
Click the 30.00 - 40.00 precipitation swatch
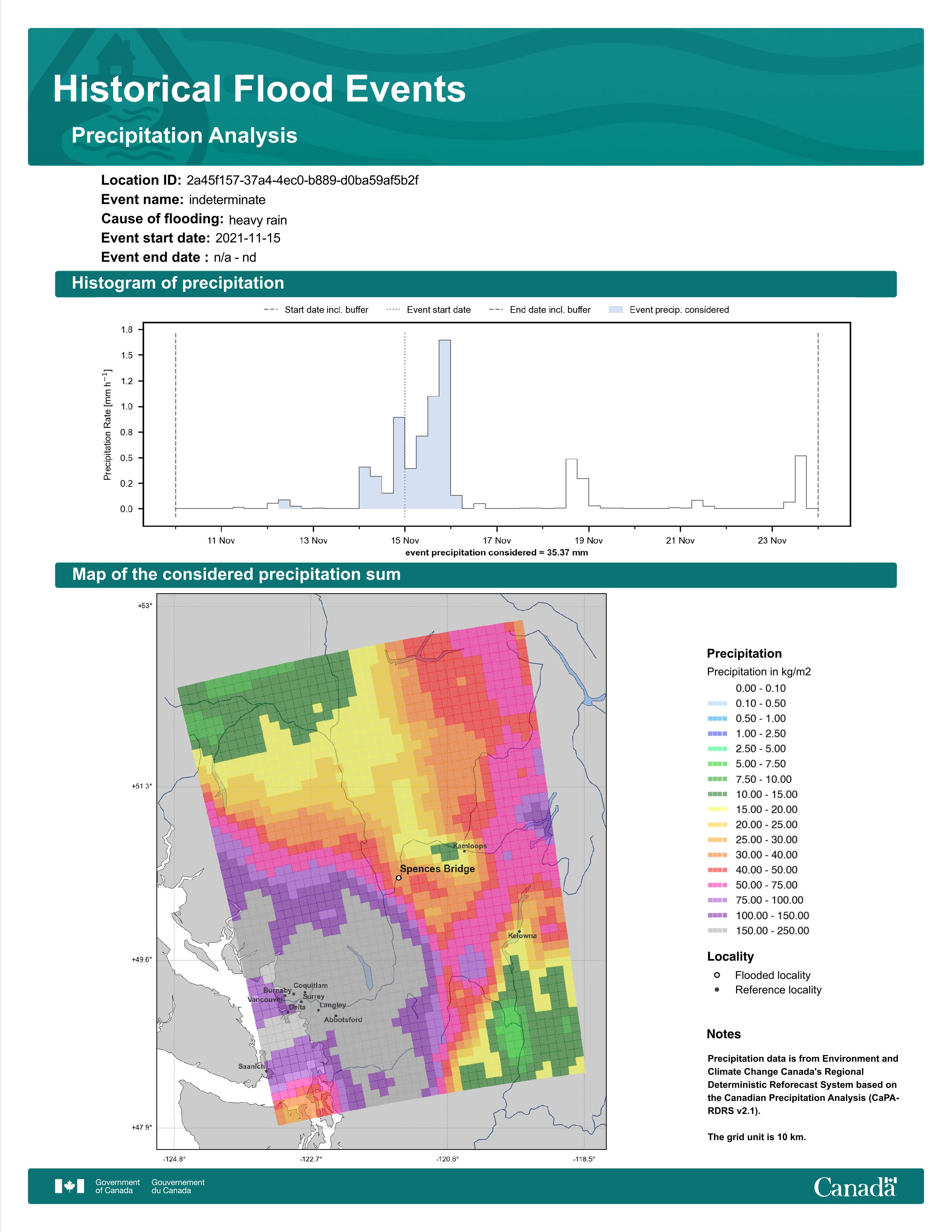718,855
